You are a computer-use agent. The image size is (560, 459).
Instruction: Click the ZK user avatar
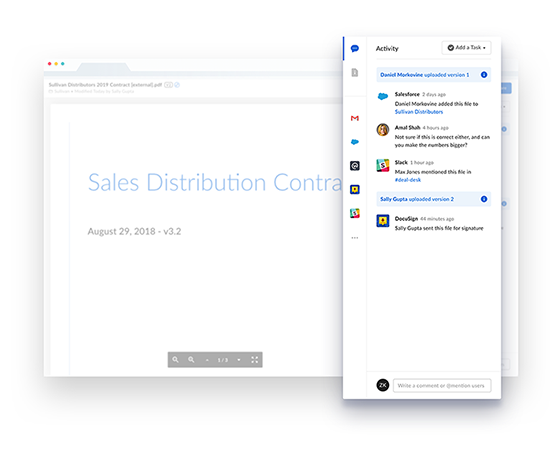pos(383,385)
